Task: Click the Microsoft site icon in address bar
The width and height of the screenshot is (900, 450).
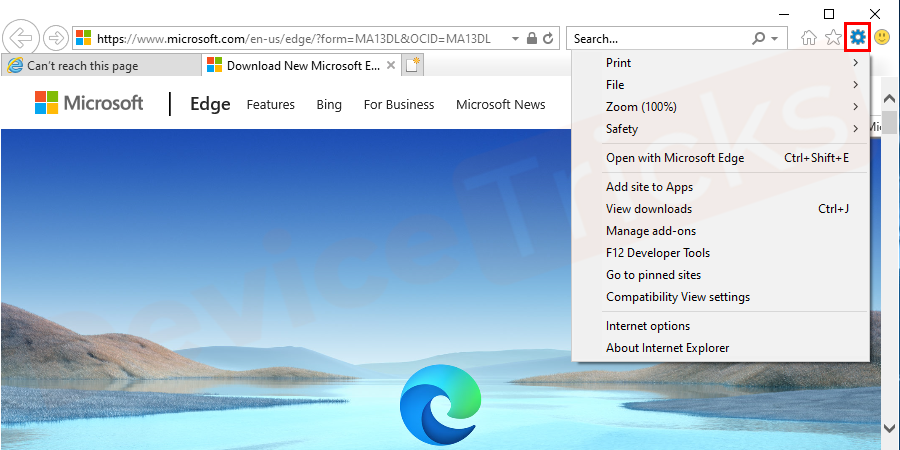Action: 84,38
